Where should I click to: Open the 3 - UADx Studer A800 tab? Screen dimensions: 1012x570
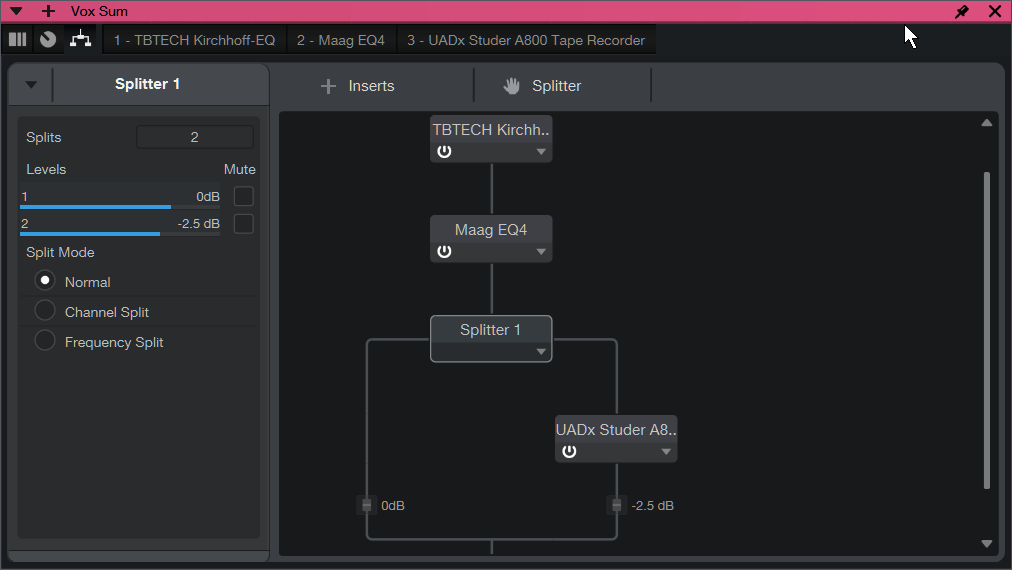tap(525, 40)
